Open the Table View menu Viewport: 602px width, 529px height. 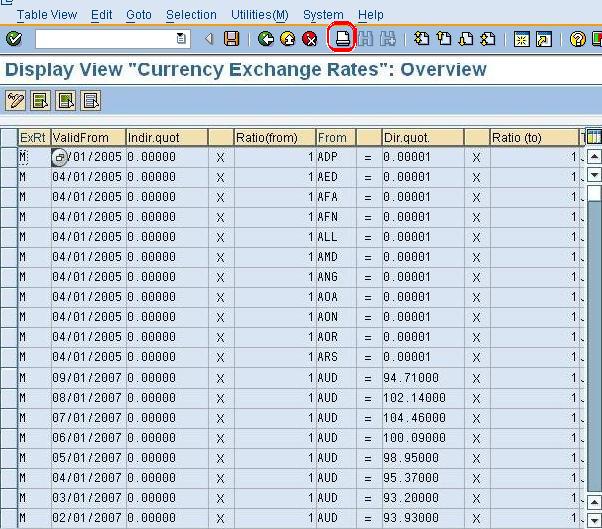47,15
